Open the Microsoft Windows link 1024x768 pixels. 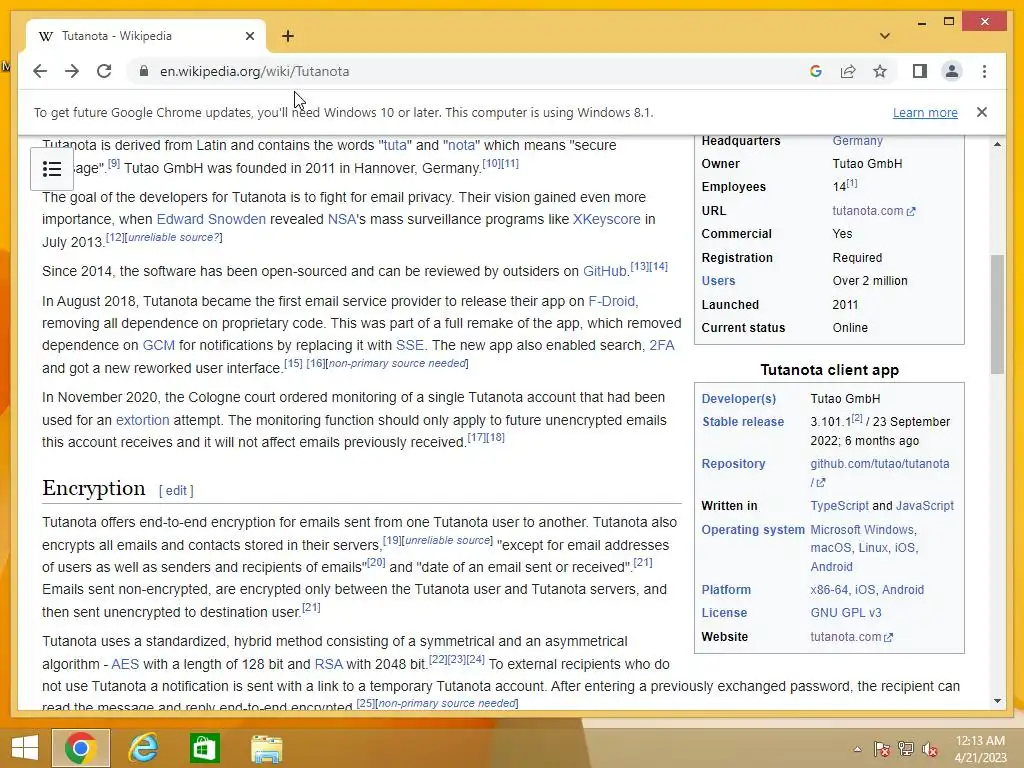(x=862, y=530)
